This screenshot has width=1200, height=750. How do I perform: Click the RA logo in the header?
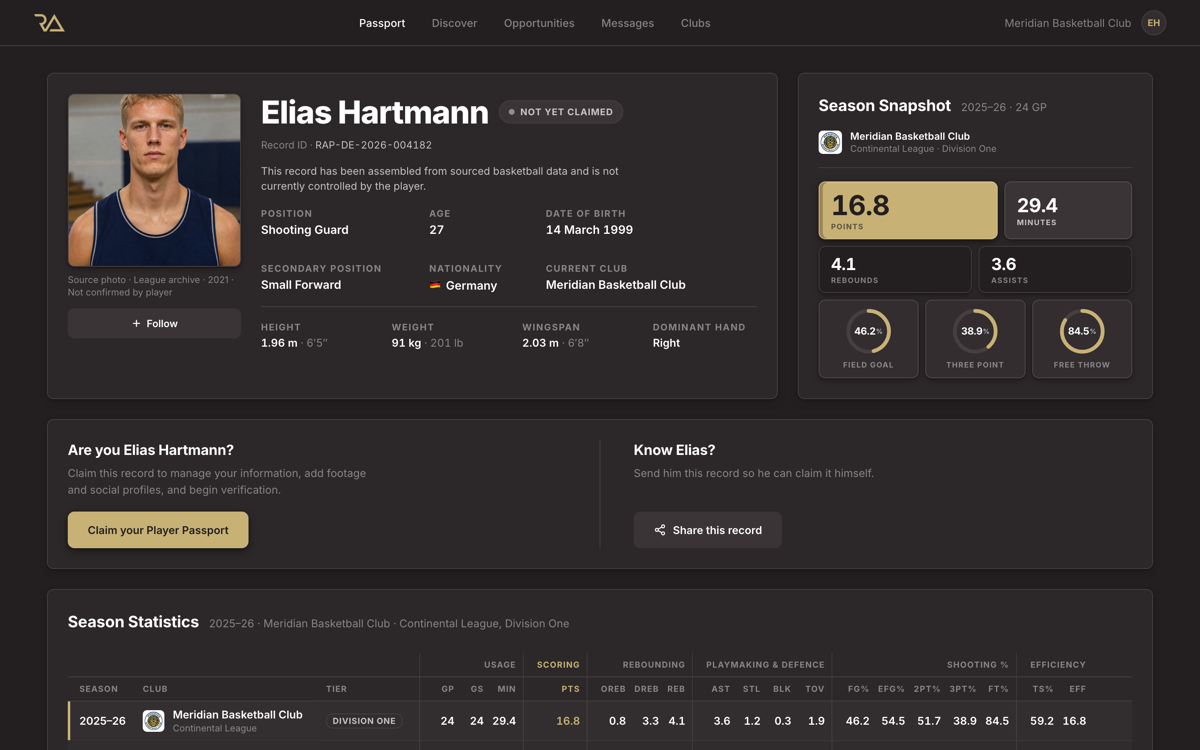(x=49, y=22)
